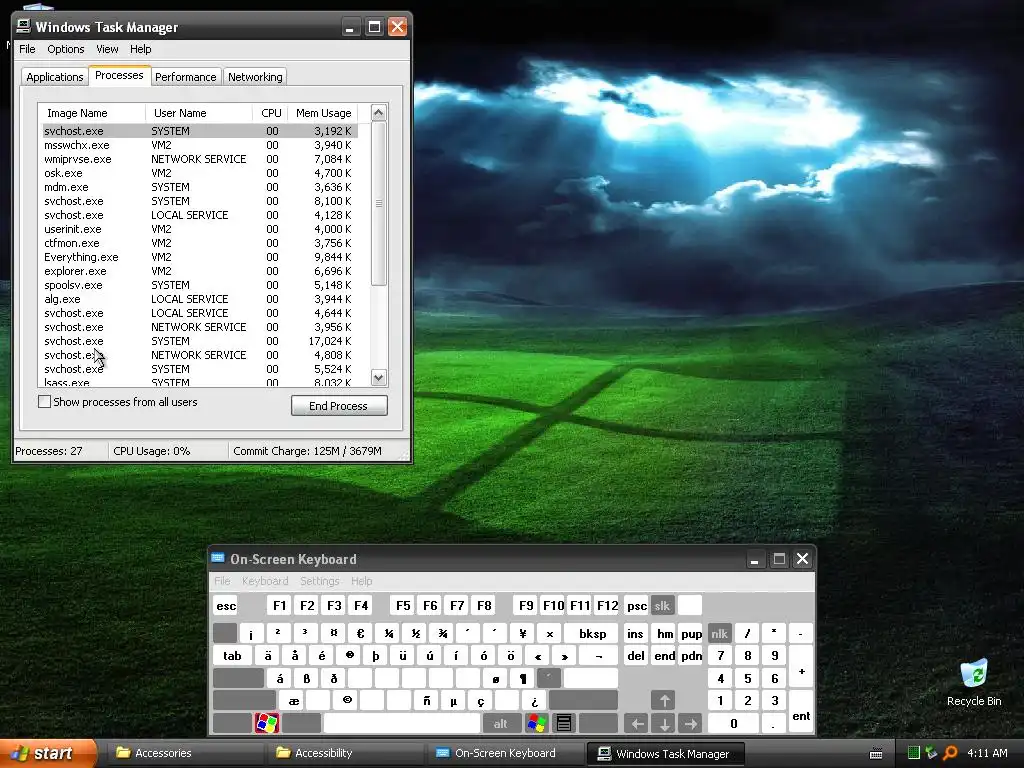This screenshot has width=1024, height=768.
Task: Switch to the Performance tab
Action: (x=185, y=76)
